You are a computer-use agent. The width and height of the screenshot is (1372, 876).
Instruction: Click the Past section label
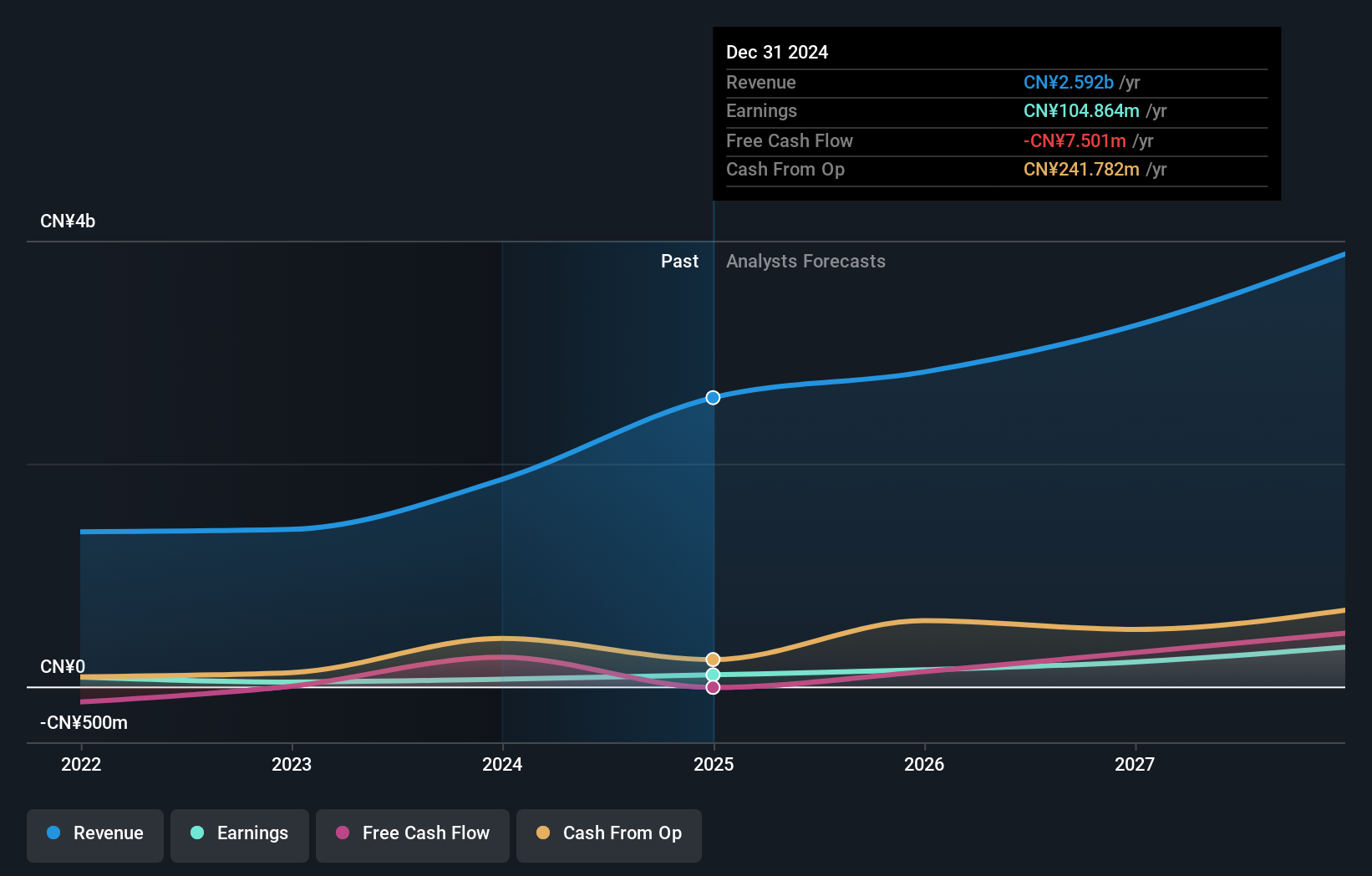click(x=679, y=262)
